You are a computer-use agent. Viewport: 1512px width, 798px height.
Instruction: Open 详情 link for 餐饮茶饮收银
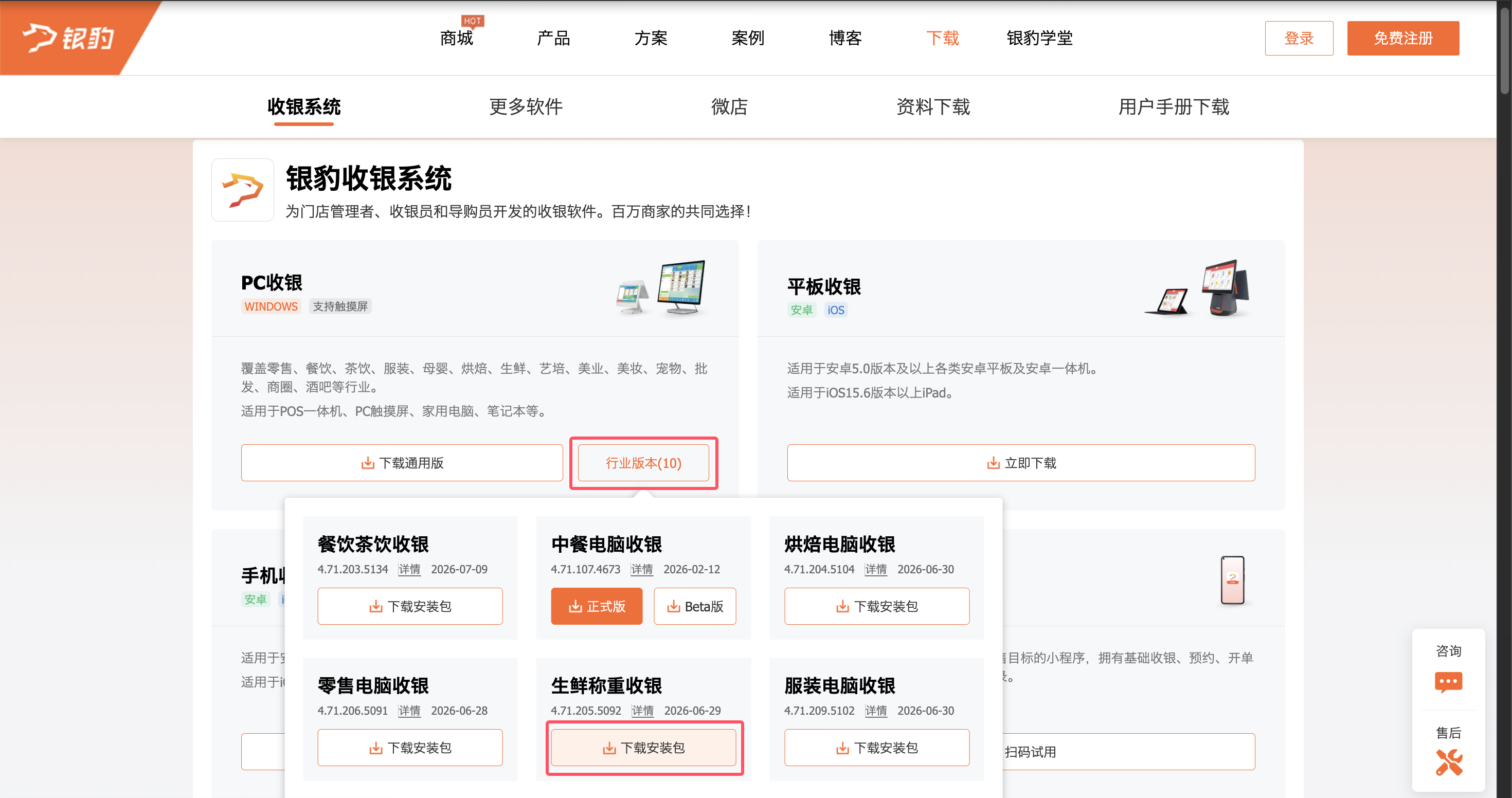pos(409,569)
